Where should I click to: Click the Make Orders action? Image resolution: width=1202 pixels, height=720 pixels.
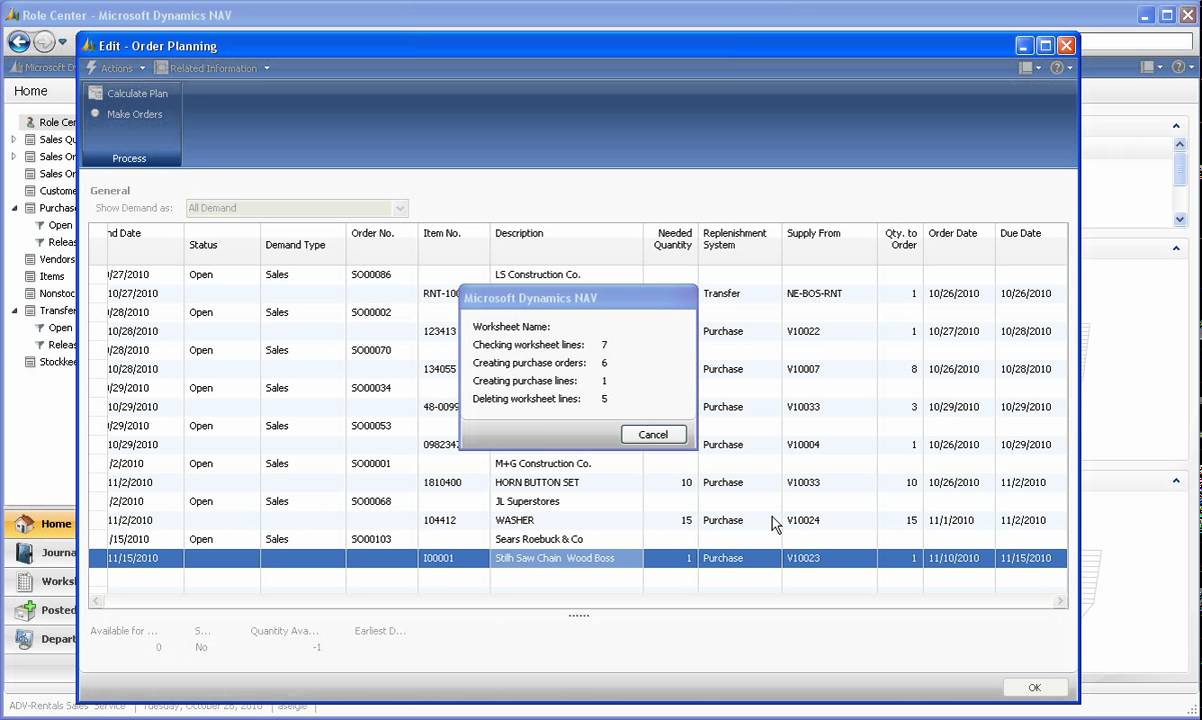[x=126, y=114]
